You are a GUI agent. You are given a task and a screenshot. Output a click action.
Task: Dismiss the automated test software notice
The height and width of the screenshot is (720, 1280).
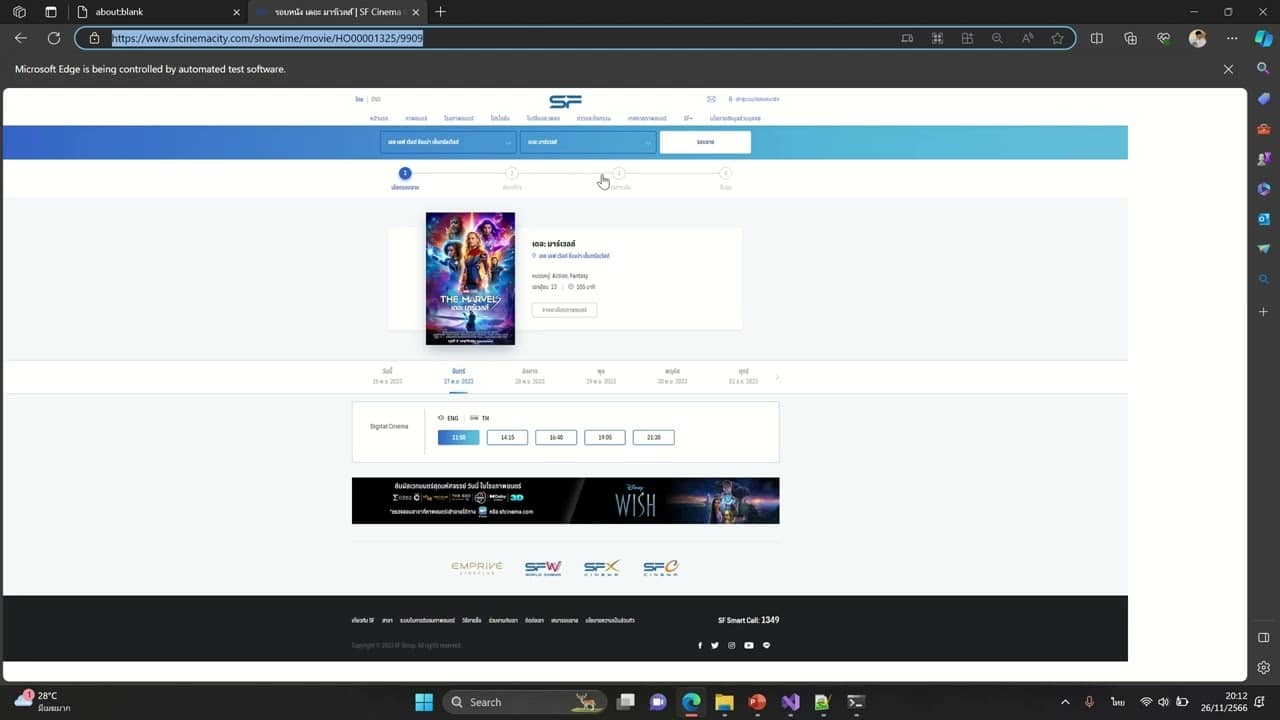coord(1228,69)
